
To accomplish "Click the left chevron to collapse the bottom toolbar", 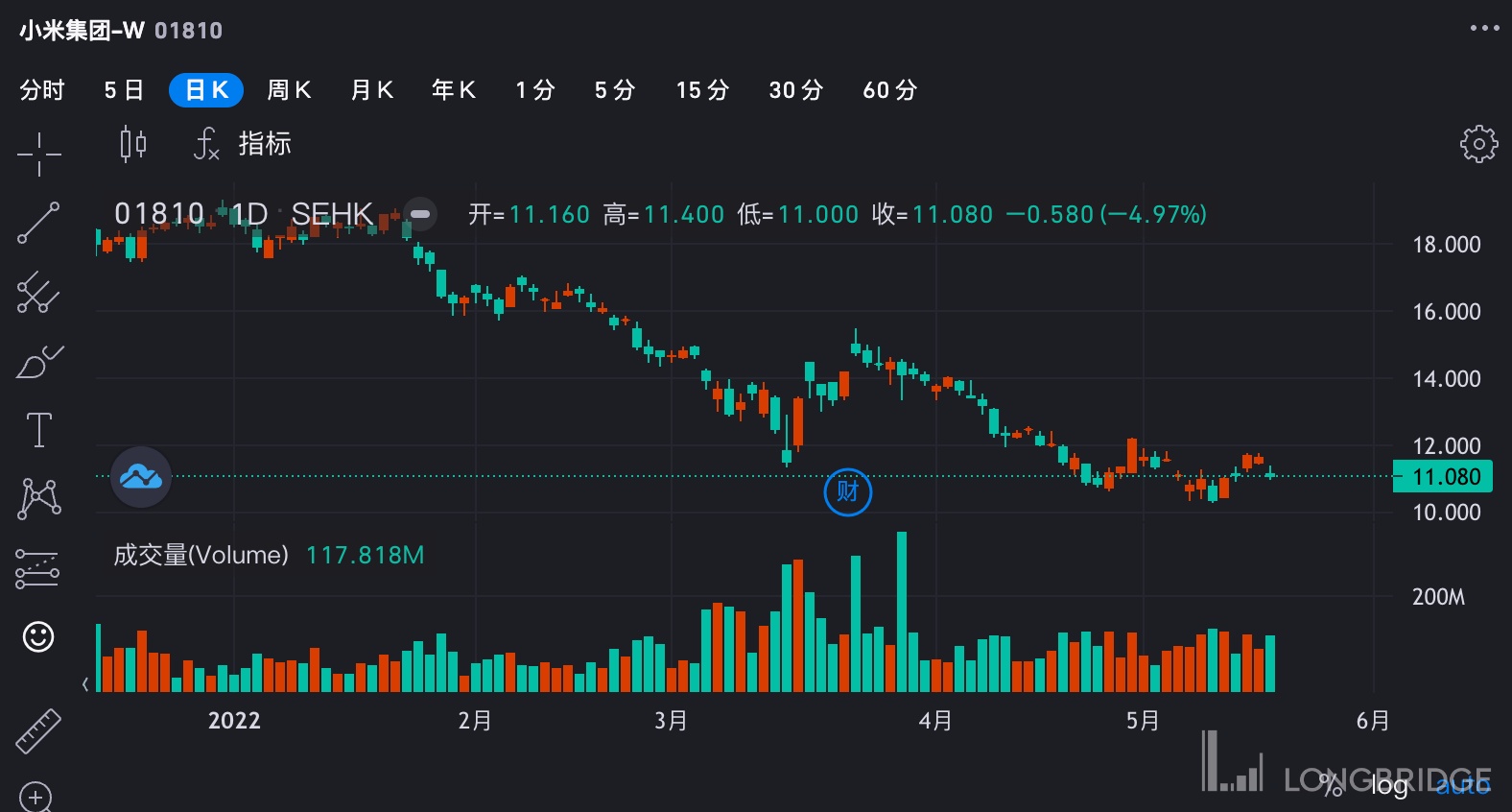I will [x=85, y=683].
